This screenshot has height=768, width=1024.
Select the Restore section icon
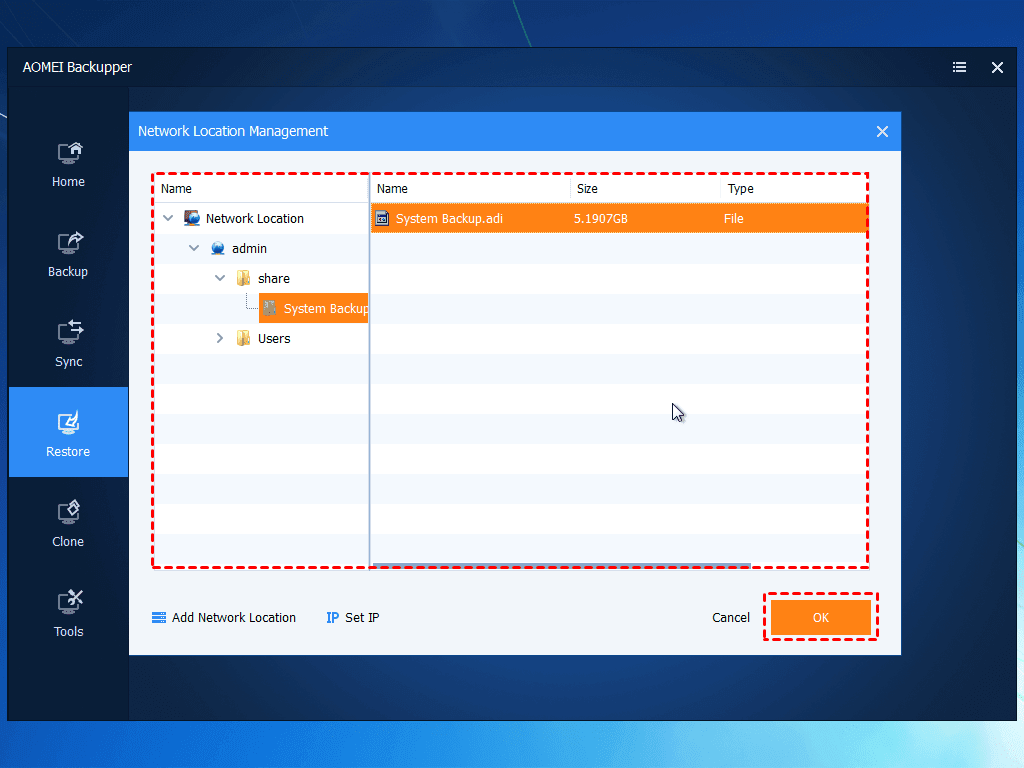(x=69, y=423)
